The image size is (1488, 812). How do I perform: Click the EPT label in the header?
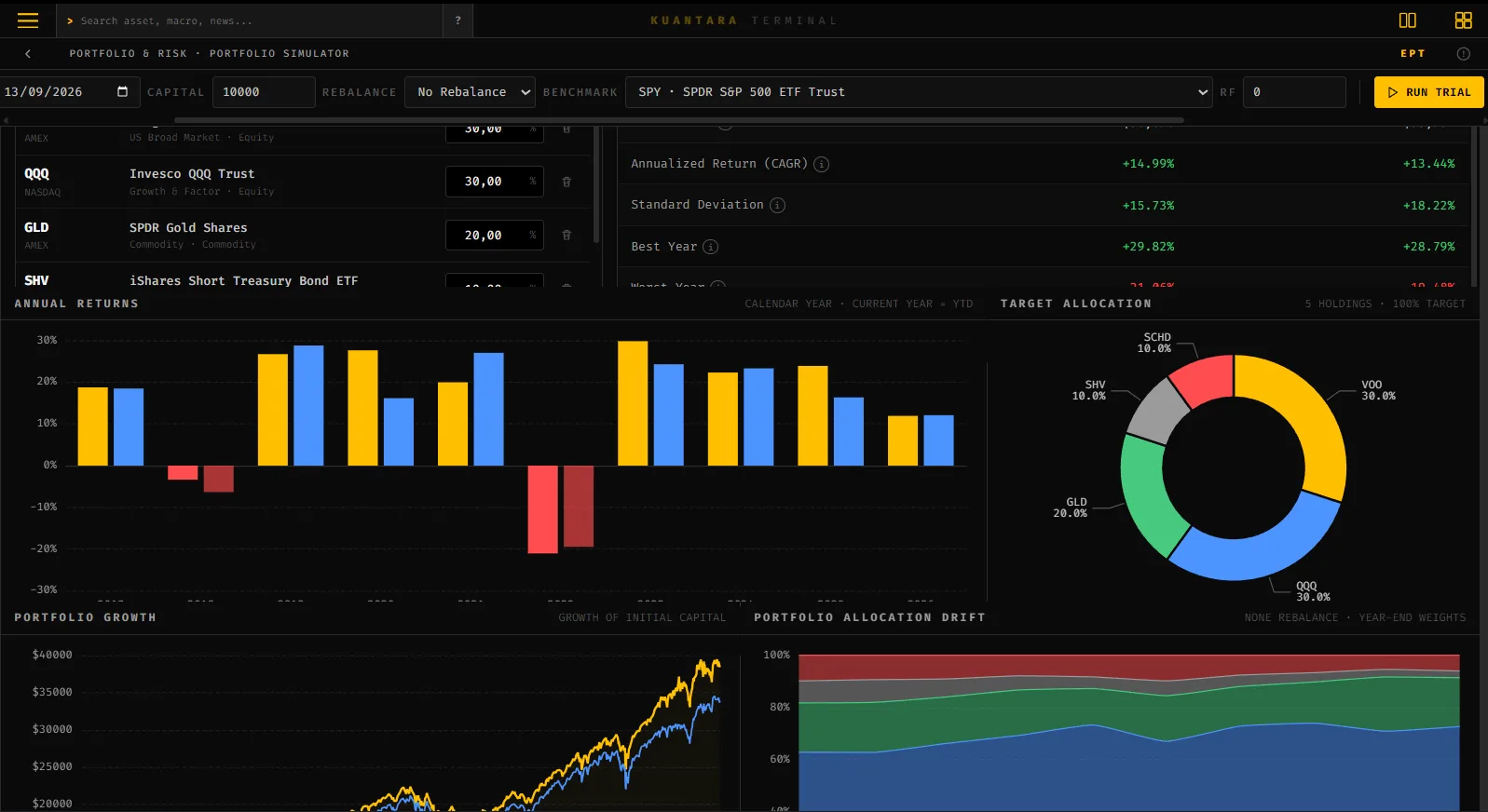pyautogui.click(x=1413, y=54)
